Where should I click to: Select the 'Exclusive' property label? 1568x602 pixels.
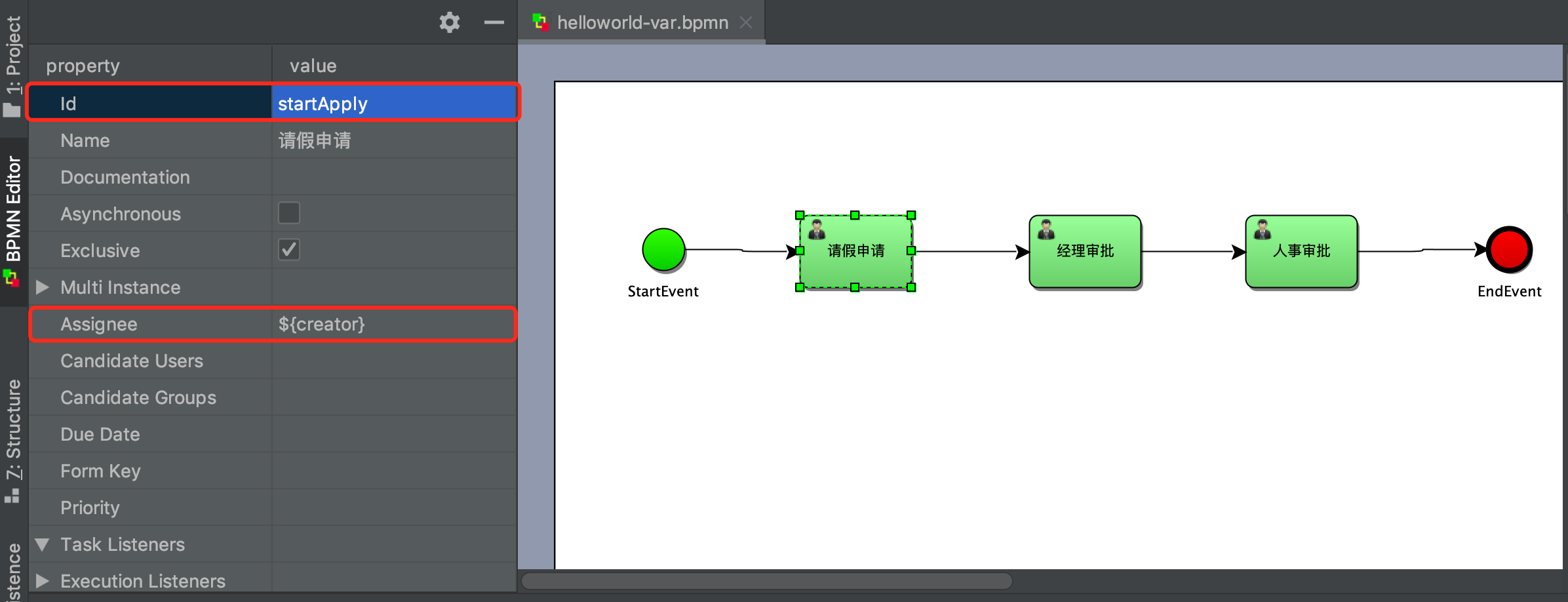(x=100, y=251)
